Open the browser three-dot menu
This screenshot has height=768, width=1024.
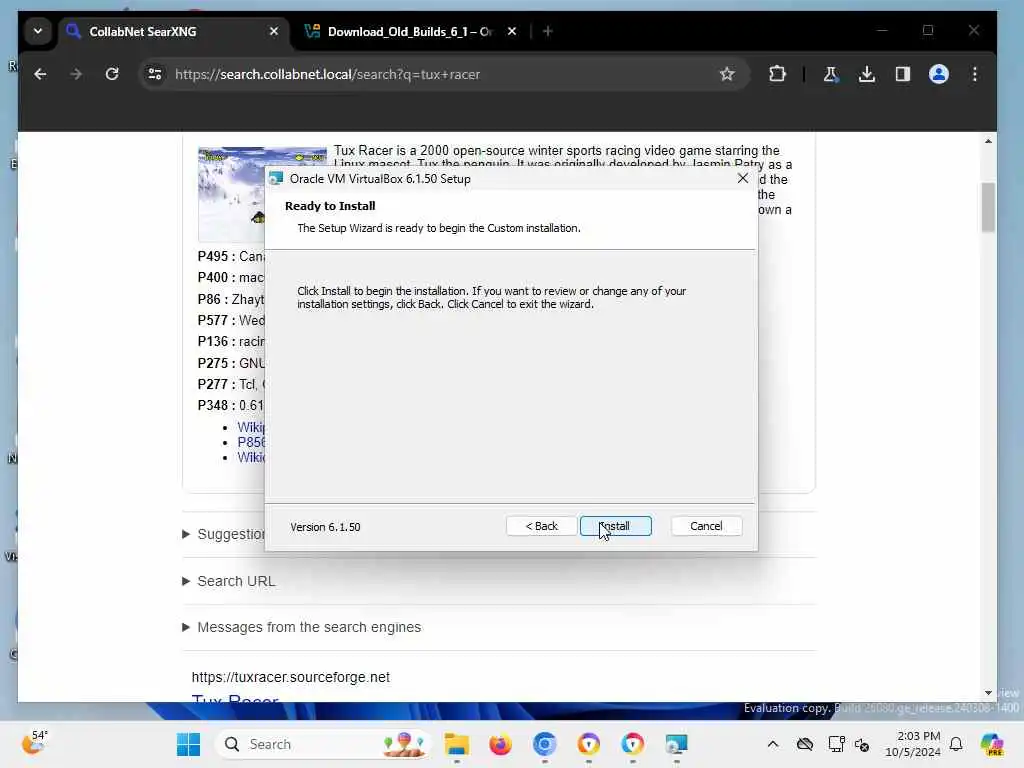tap(974, 74)
